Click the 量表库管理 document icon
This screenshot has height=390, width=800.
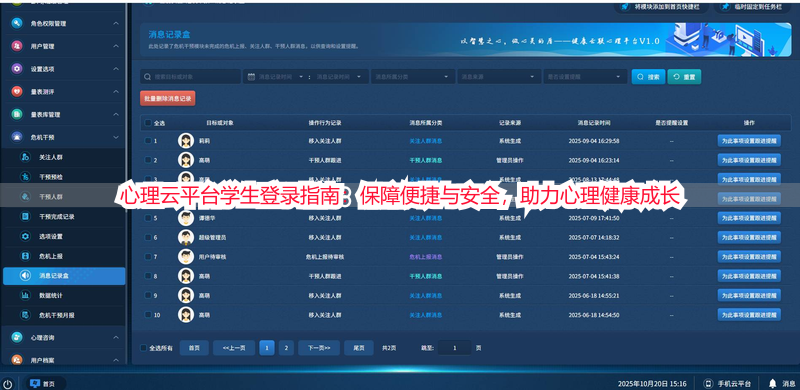click(x=17, y=114)
